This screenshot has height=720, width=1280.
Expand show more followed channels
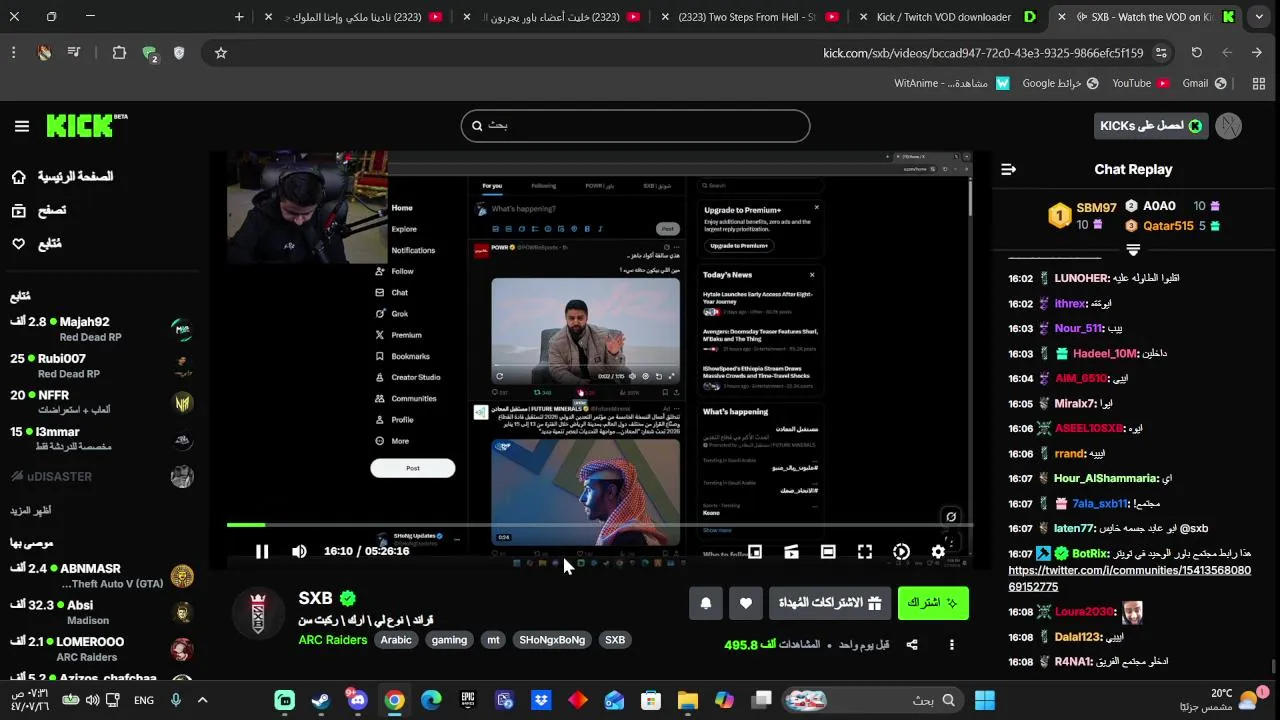[x=31, y=510]
